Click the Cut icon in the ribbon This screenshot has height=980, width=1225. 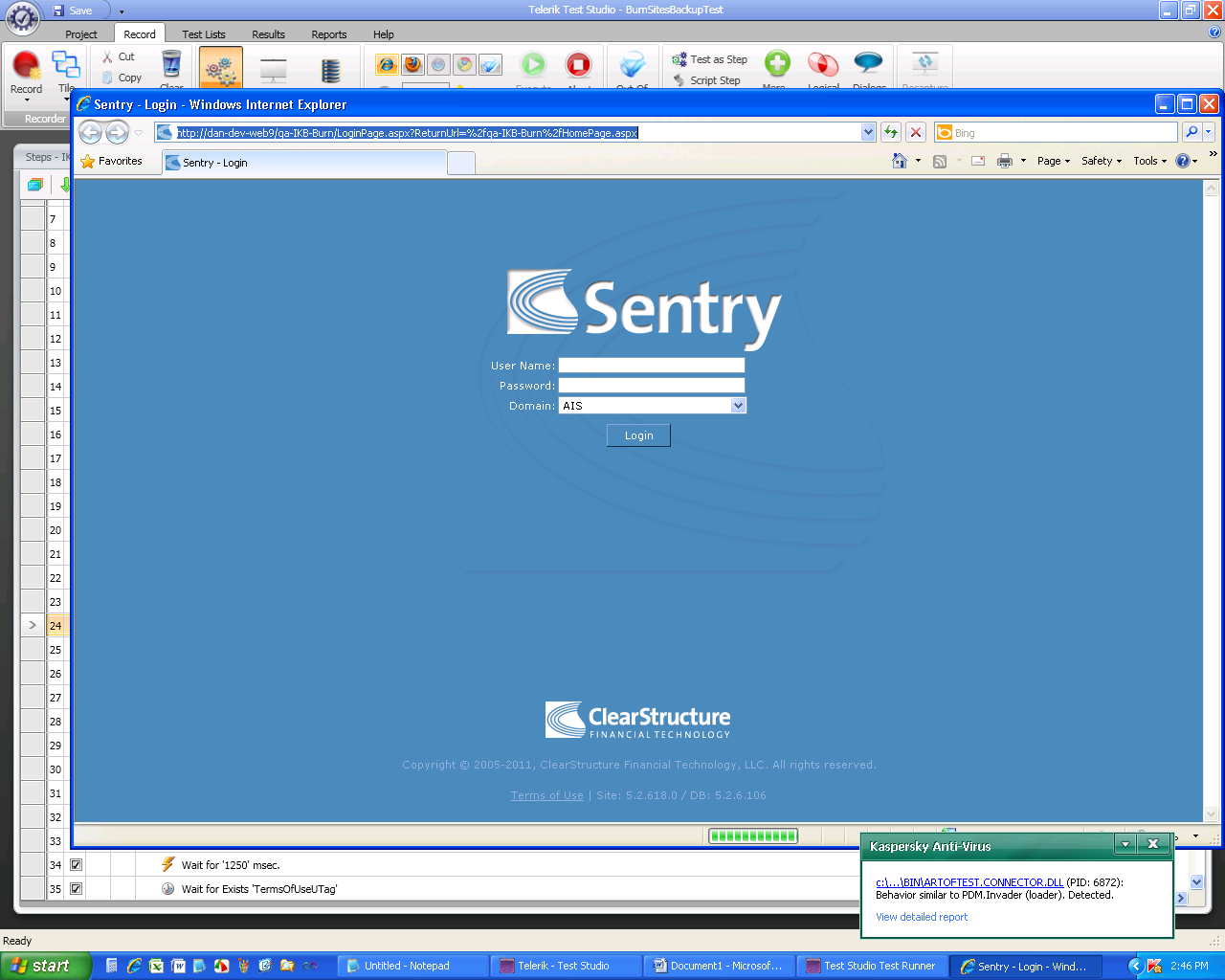point(108,57)
